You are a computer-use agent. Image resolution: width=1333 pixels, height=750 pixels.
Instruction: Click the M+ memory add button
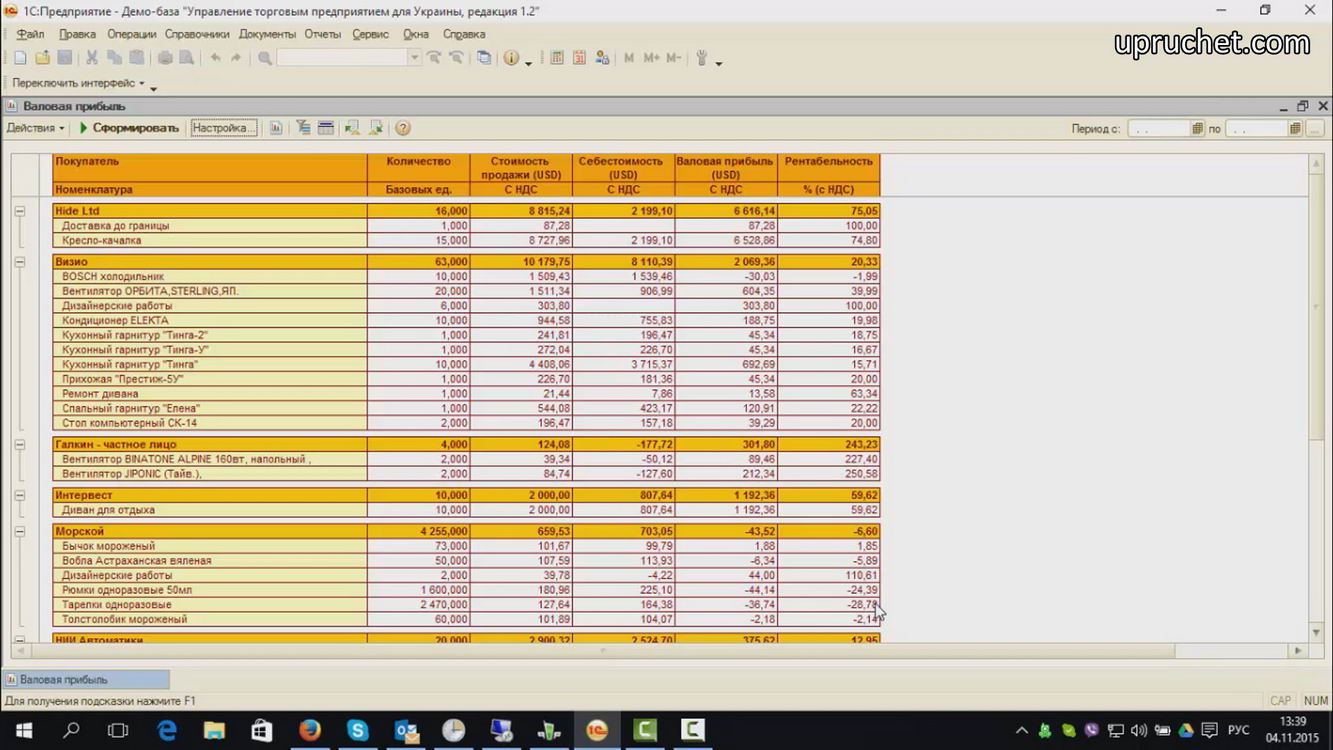click(x=652, y=58)
